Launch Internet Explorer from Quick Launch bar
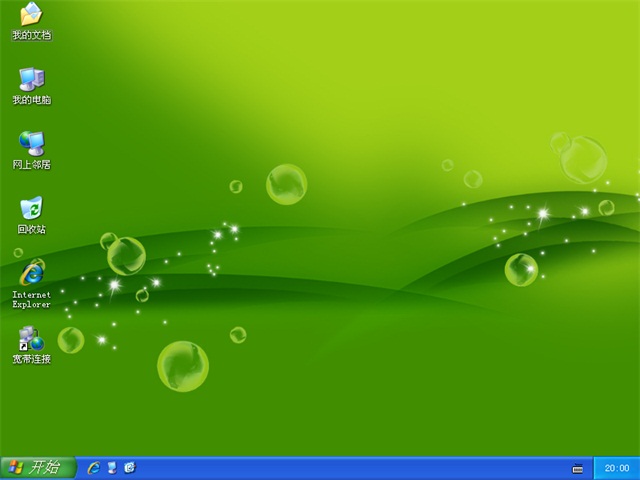 coord(94,467)
